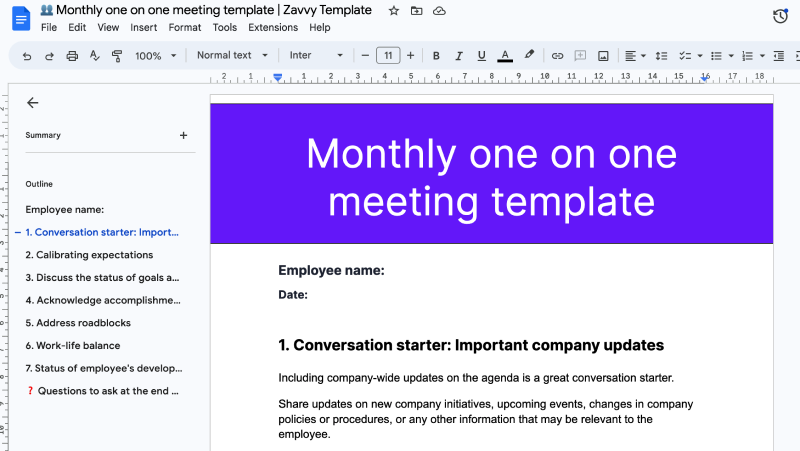Insert a checklist
The image size is (800, 451).
pyautogui.click(x=685, y=56)
